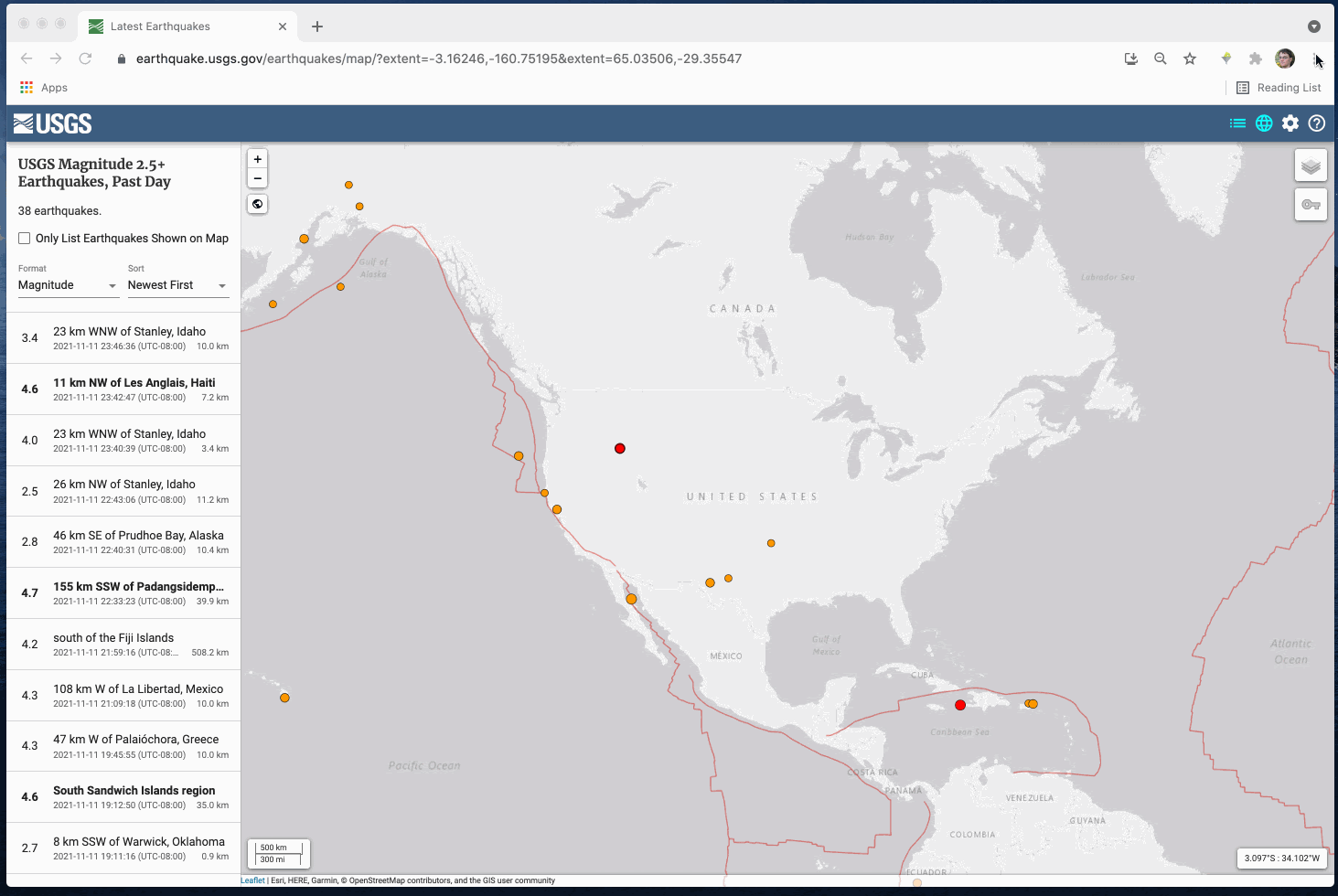The height and width of the screenshot is (896, 1338).
Task: Click the Leaflet attribution link
Action: point(252,880)
